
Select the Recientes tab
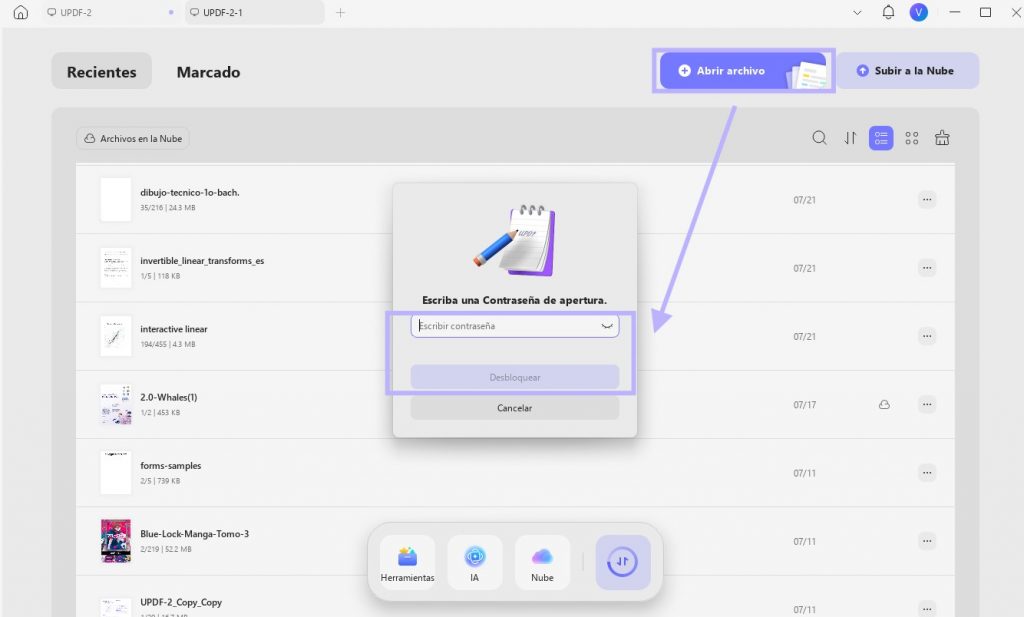[101, 72]
